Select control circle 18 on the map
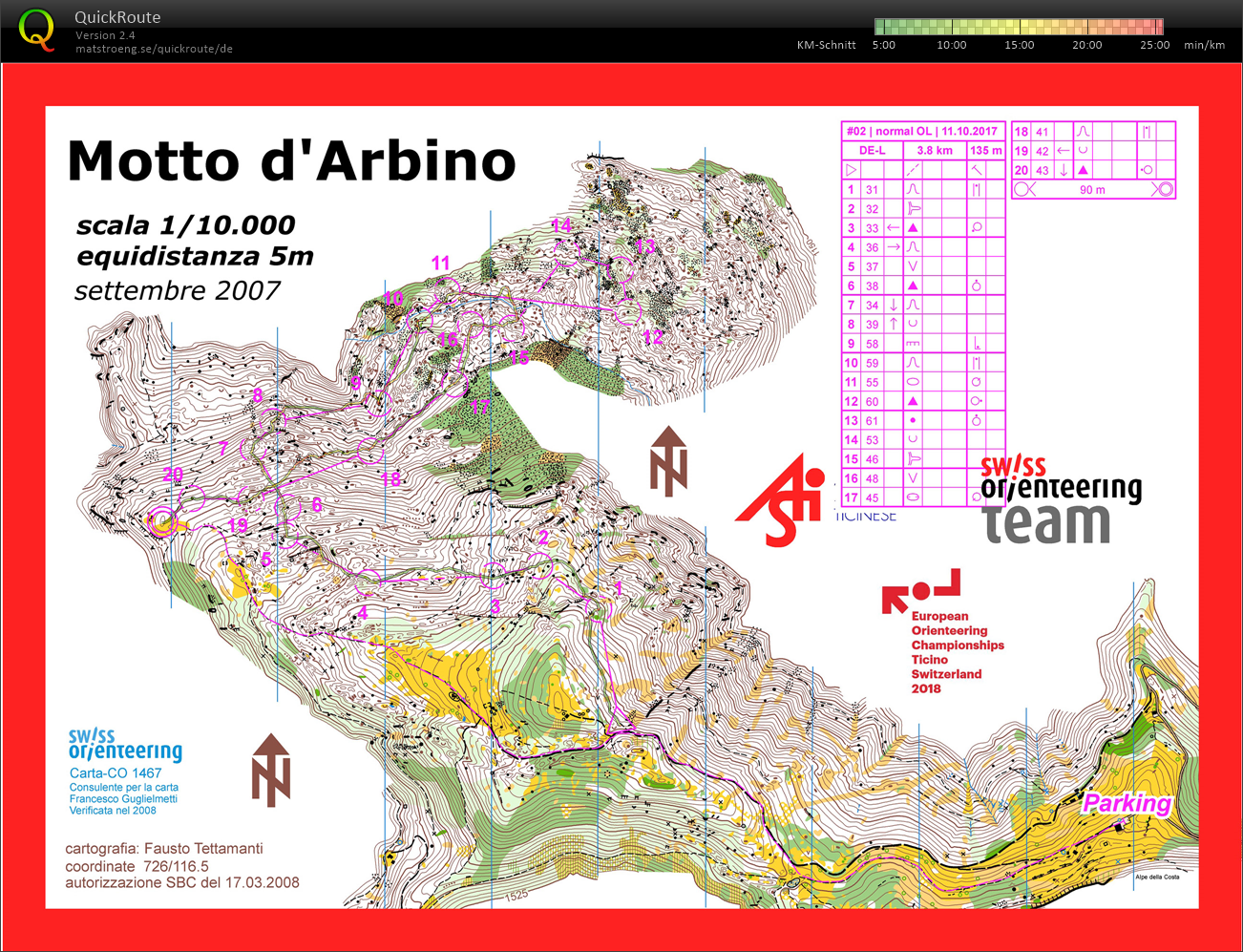The width and height of the screenshot is (1243, 952). pyautogui.click(x=370, y=450)
